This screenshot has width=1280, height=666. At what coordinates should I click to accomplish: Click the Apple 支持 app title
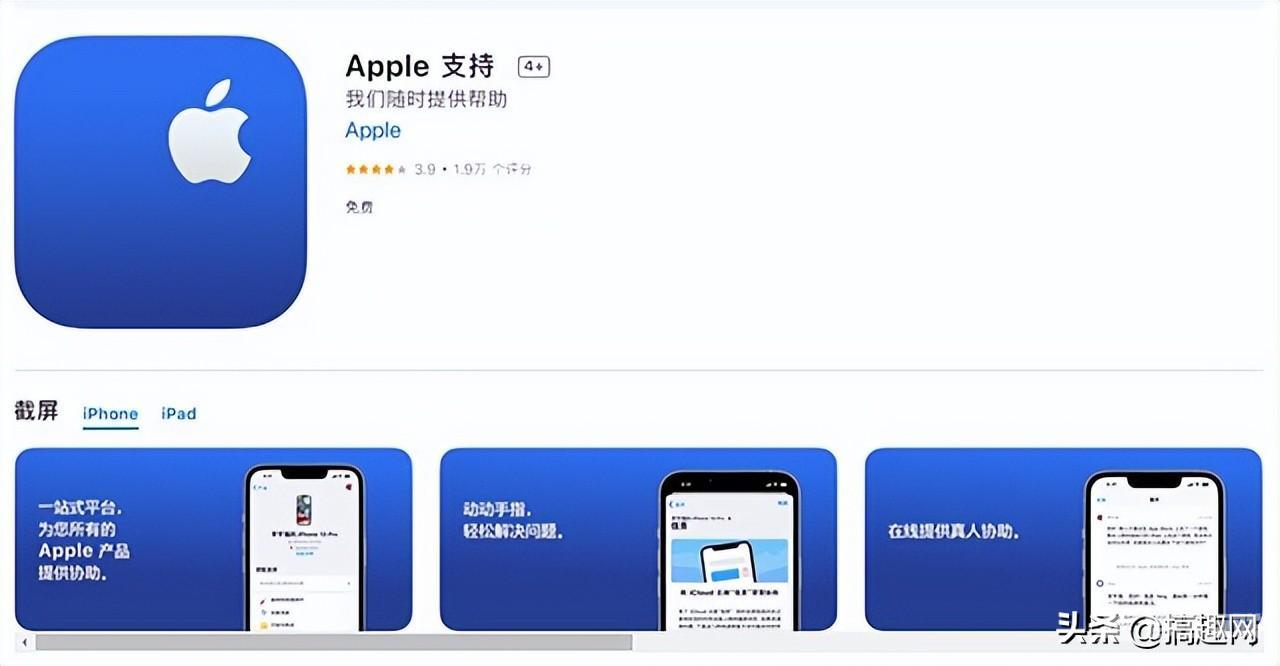420,67
